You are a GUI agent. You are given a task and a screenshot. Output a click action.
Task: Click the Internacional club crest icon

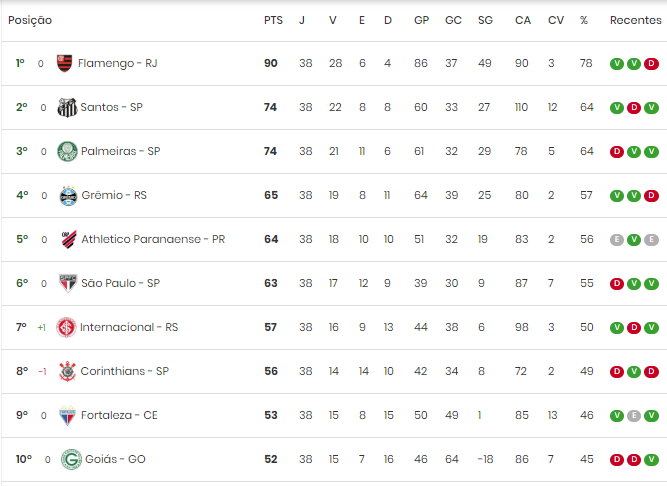pos(66,327)
